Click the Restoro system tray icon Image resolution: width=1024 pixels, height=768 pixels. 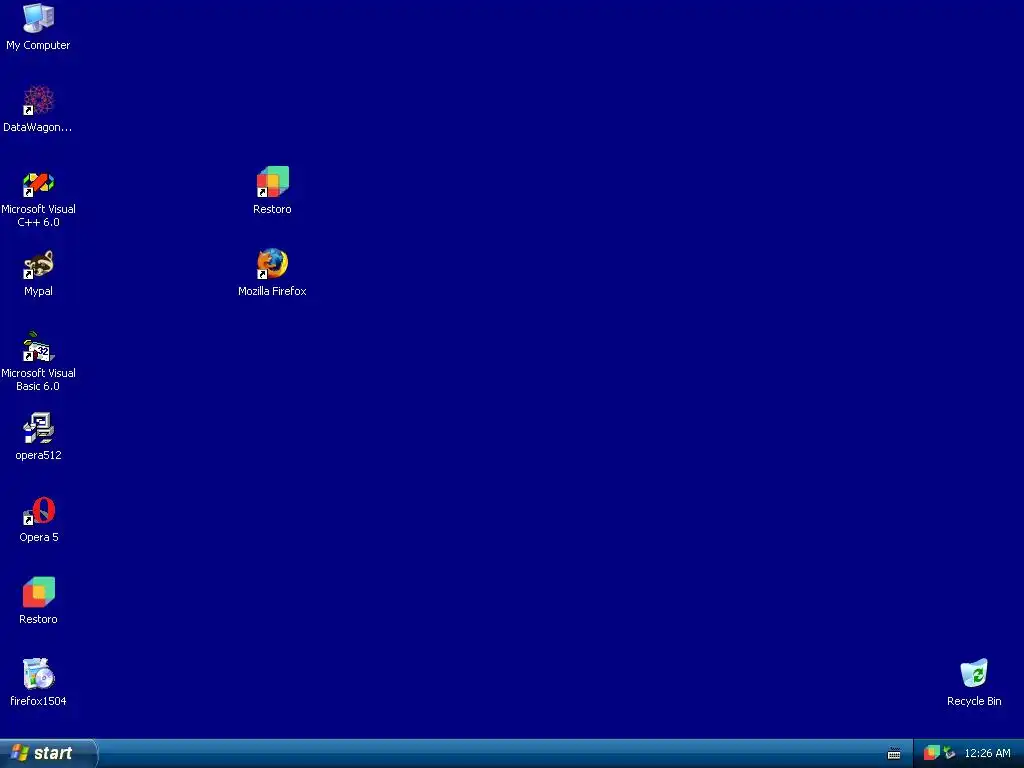pyautogui.click(x=931, y=753)
